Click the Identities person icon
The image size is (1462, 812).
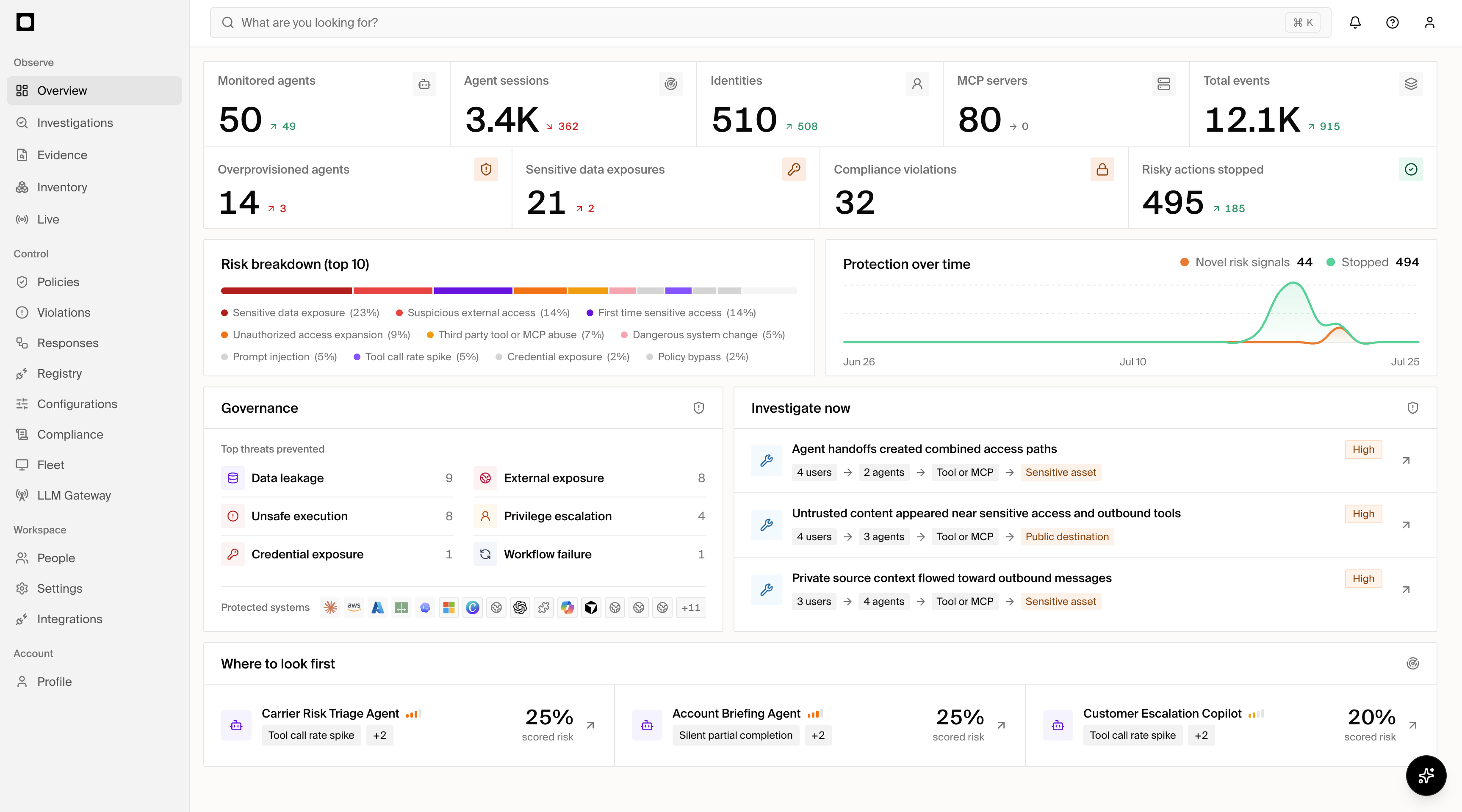coord(917,84)
